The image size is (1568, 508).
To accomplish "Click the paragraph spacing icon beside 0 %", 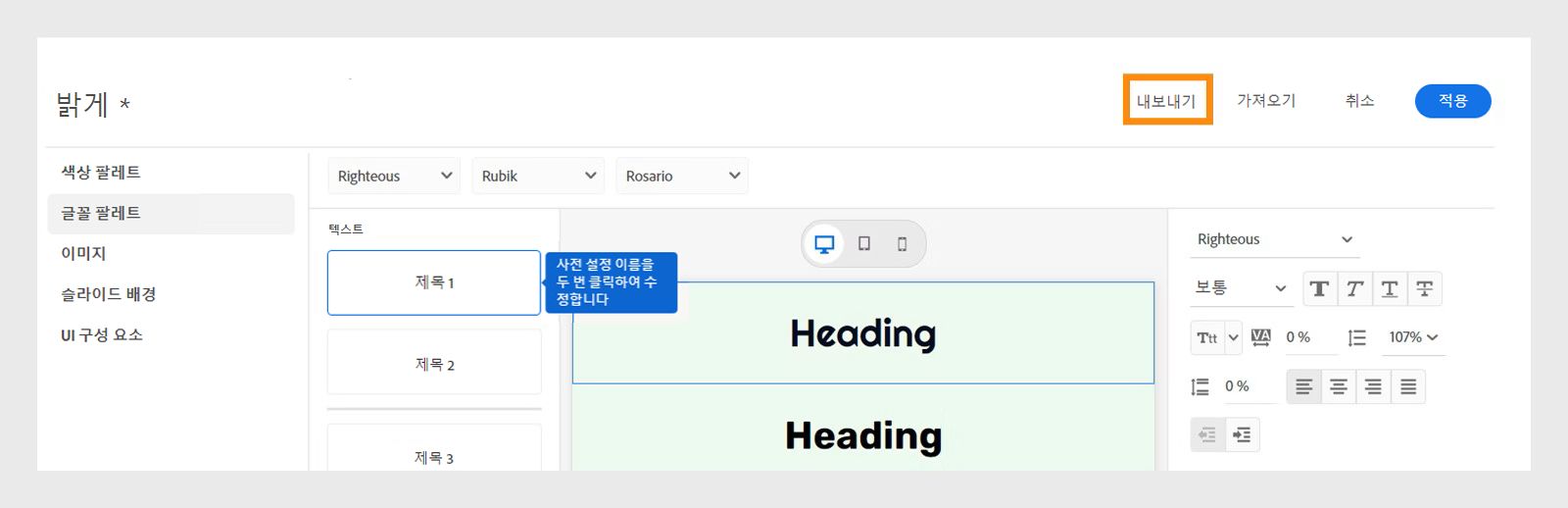I will pos(1200,386).
